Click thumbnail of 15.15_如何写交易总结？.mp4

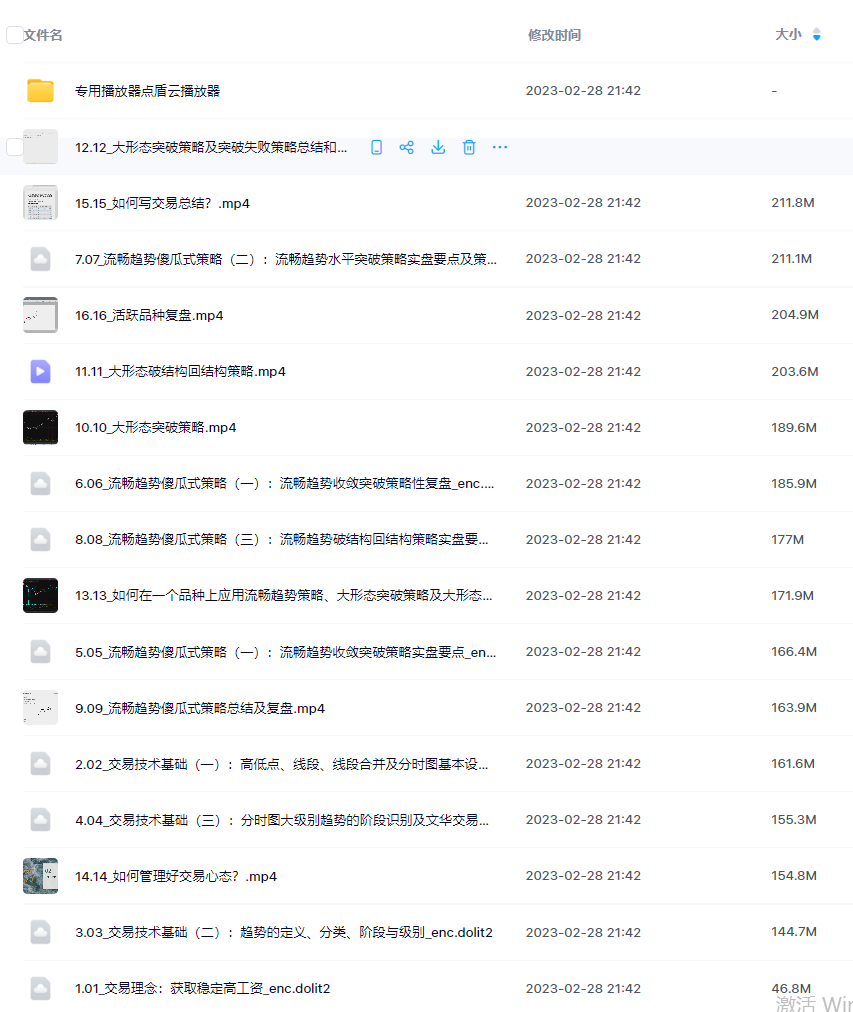(x=40, y=203)
